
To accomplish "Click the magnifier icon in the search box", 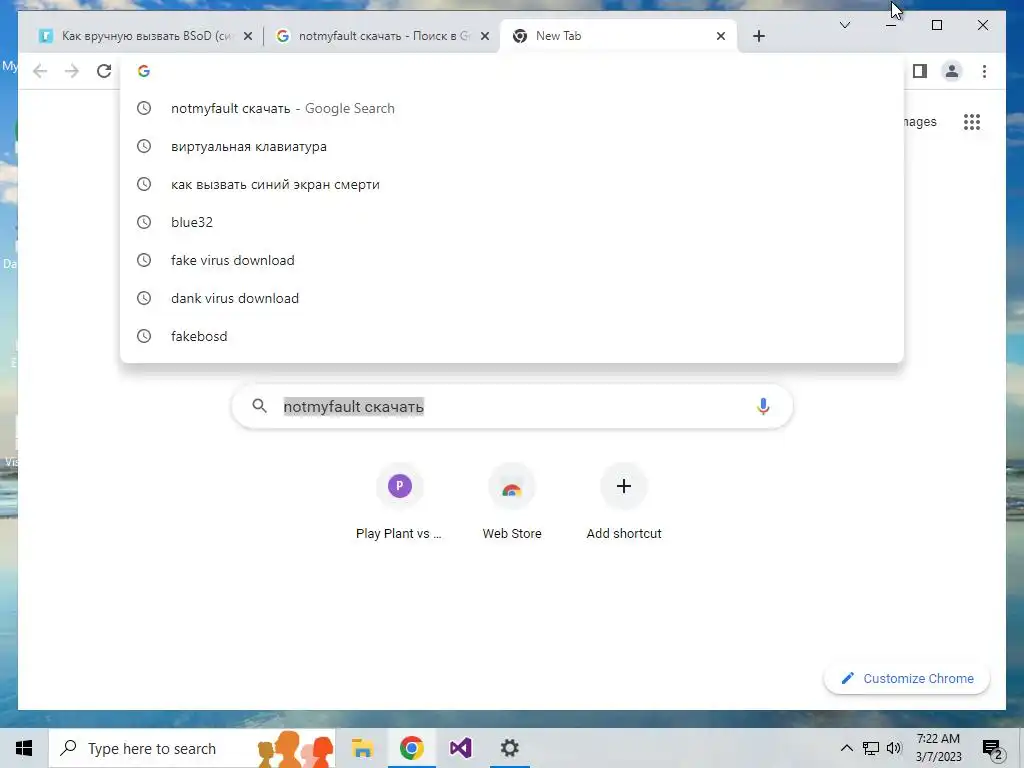I will (x=259, y=406).
